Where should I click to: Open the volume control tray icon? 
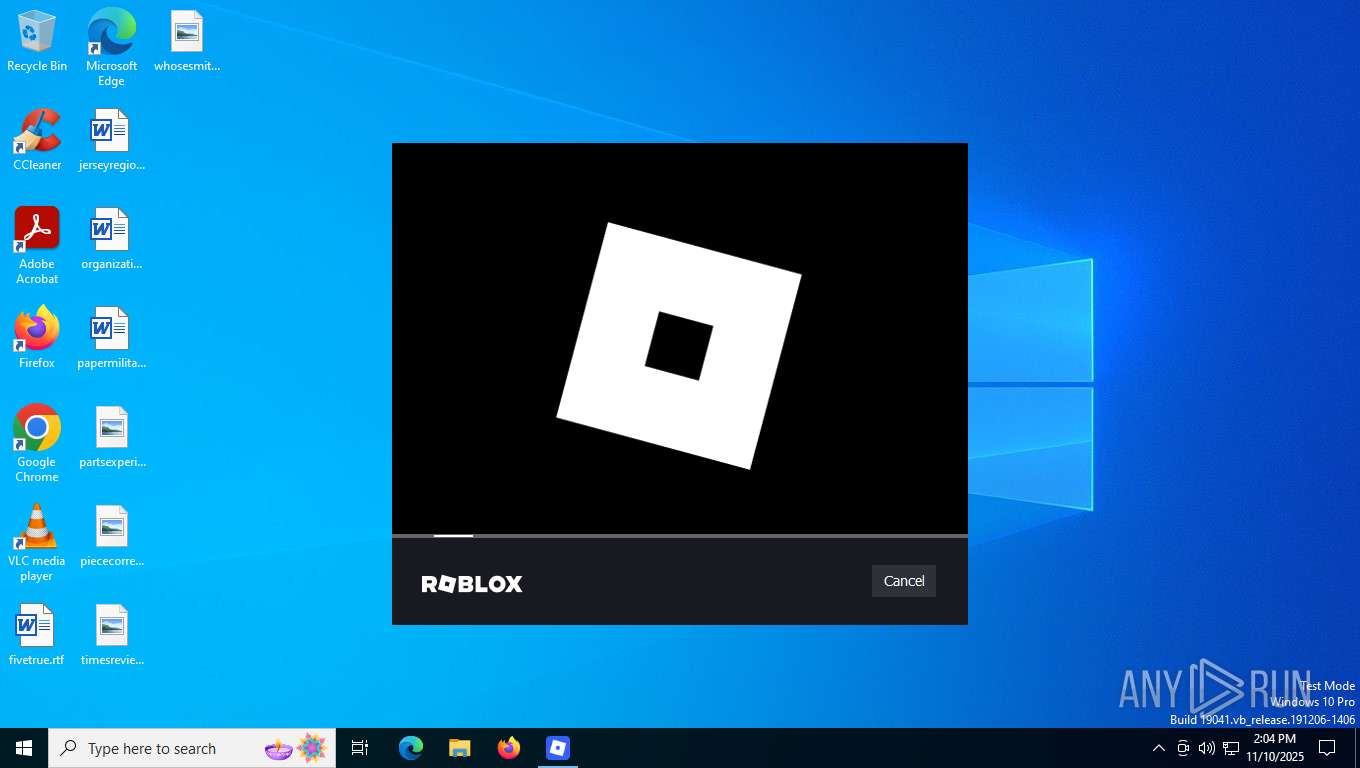[1207, 748]
